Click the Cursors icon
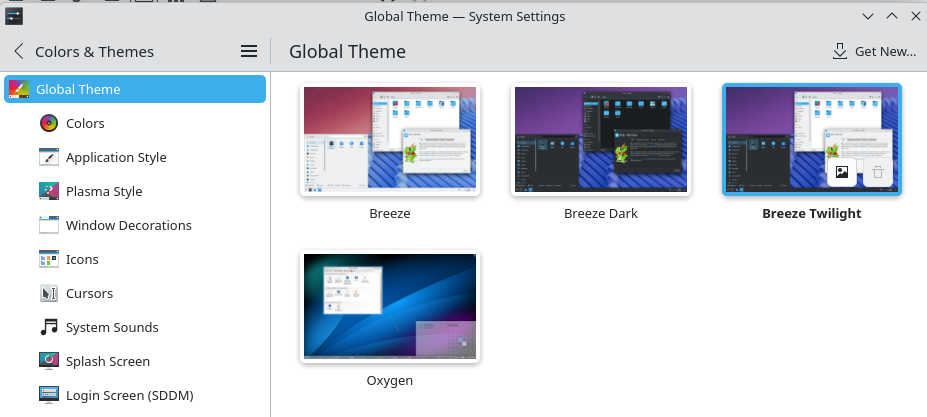This screenshot has height=417, width=927. click(49, 293)
